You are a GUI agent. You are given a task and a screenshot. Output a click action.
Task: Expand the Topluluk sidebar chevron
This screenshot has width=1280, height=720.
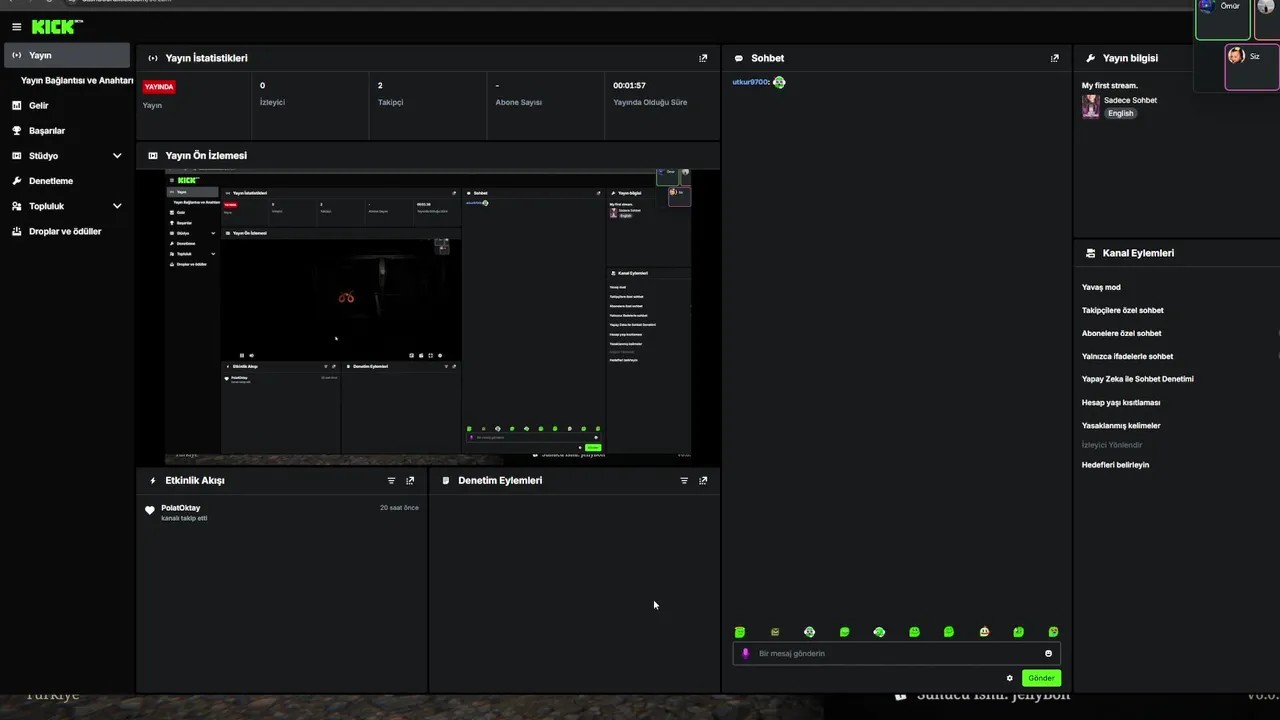117,206
